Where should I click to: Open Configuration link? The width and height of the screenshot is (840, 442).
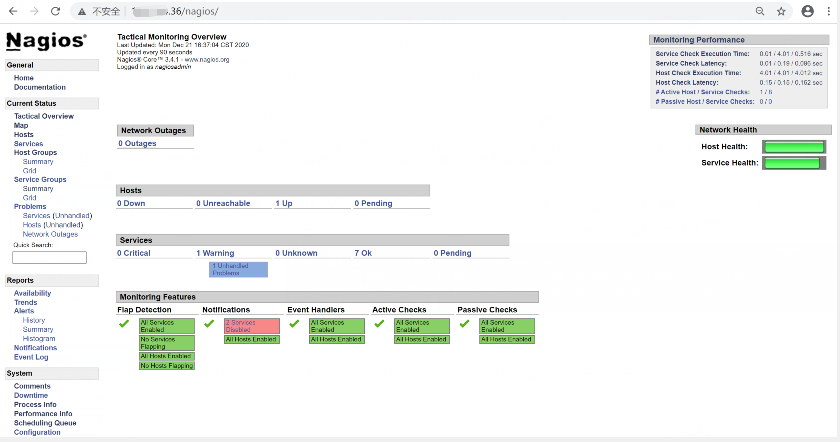(37, 432)
